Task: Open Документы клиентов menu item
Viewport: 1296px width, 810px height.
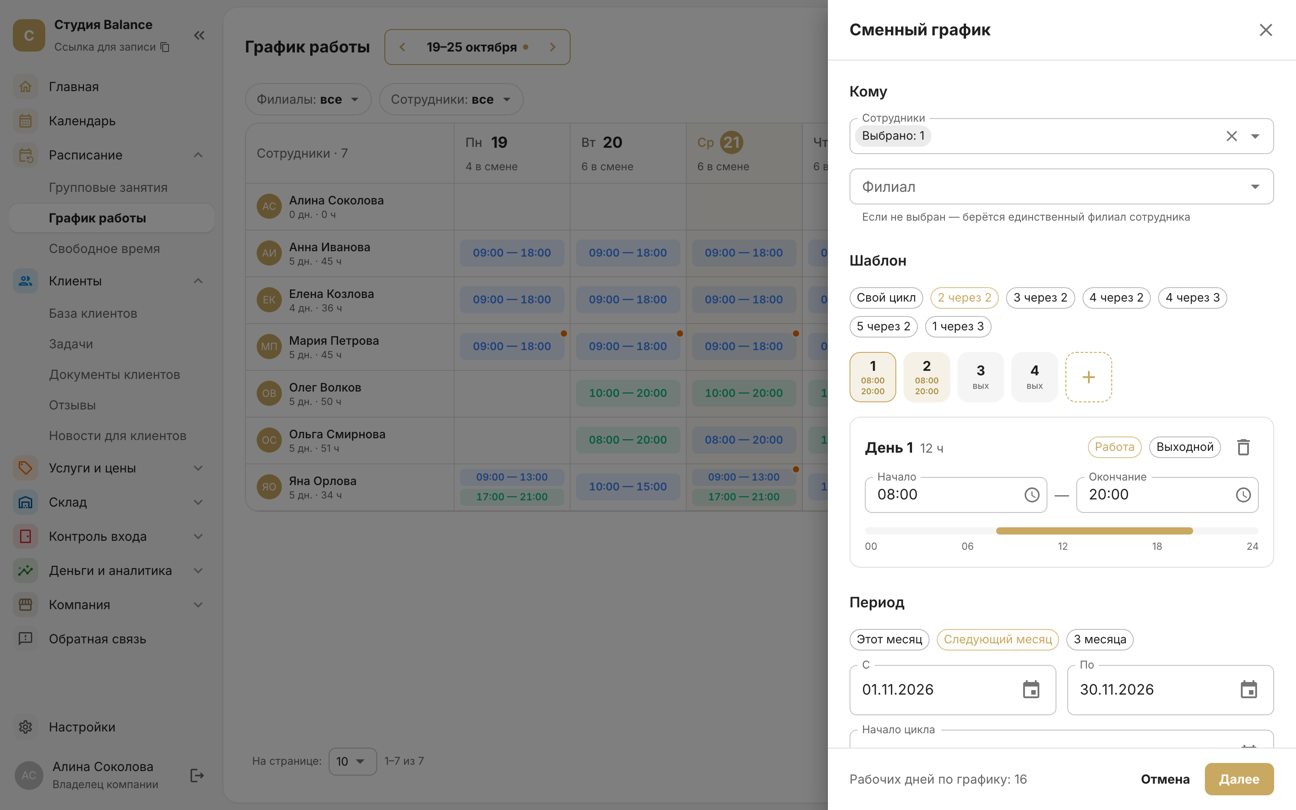Action: tap(114, 375)
